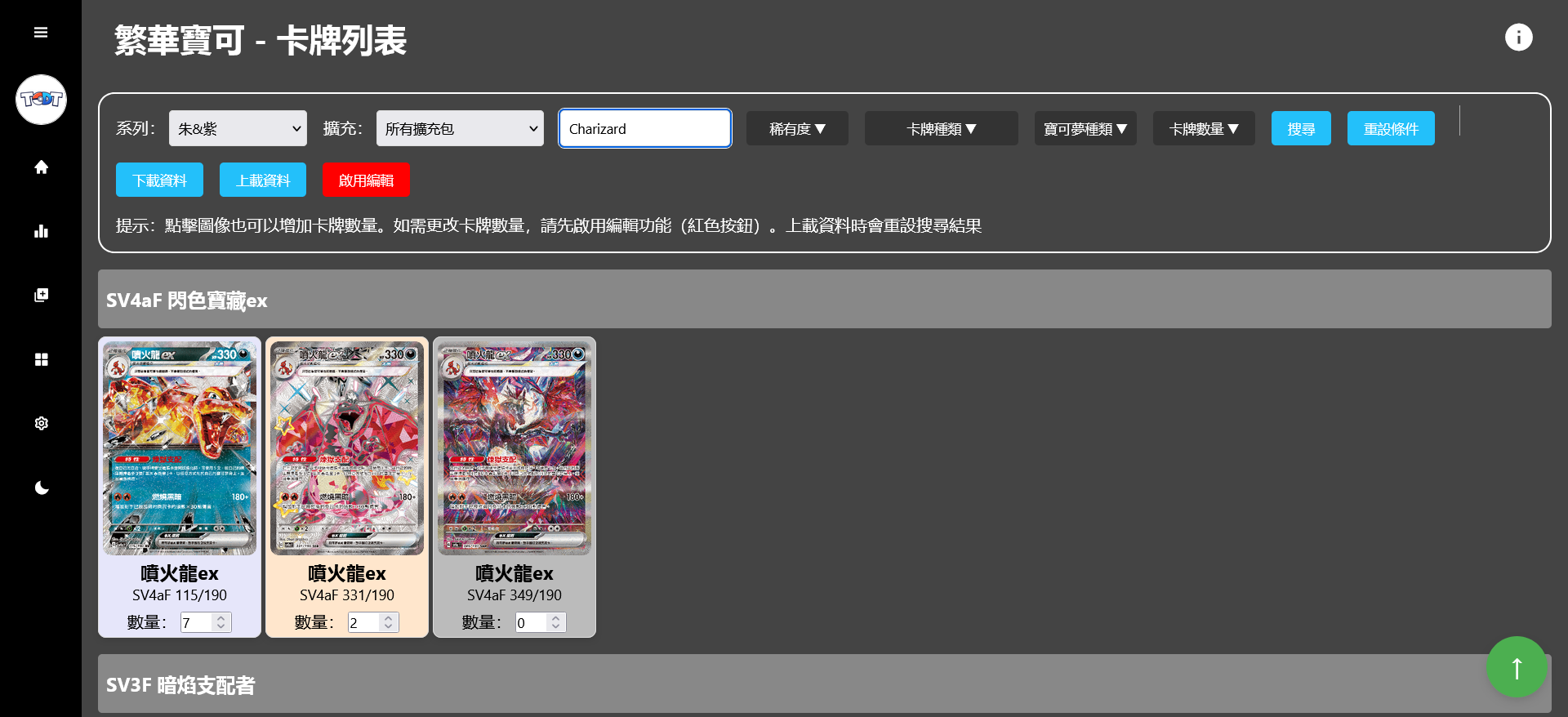
Task: Open the hamburger menu icon
Action: 41,33
